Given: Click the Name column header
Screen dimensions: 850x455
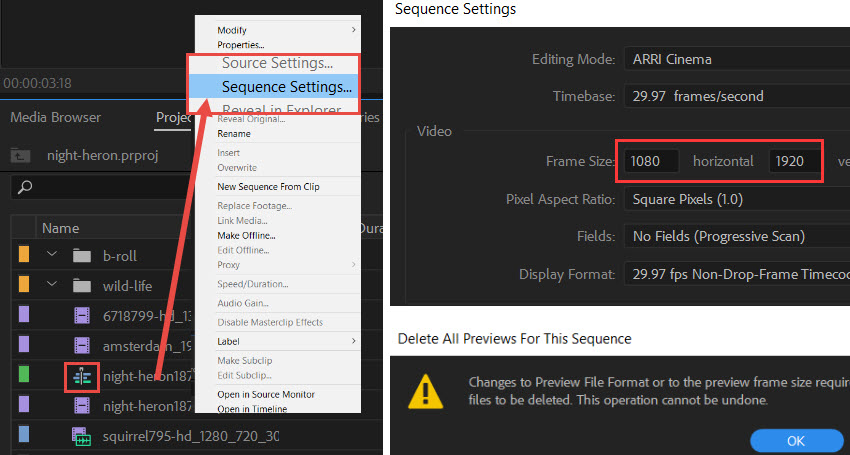Looking at the screenshot, I should pyautogui.click(x=60, y=228).
